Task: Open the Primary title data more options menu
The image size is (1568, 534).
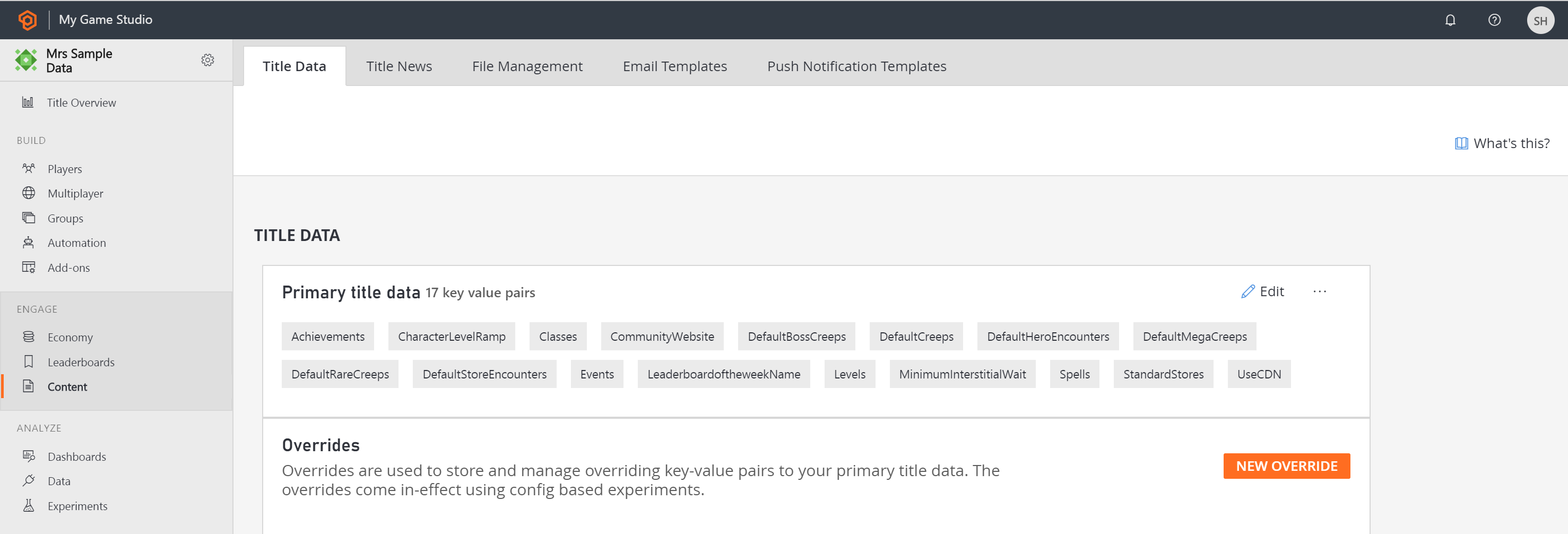Action: tap(1319, 291)
